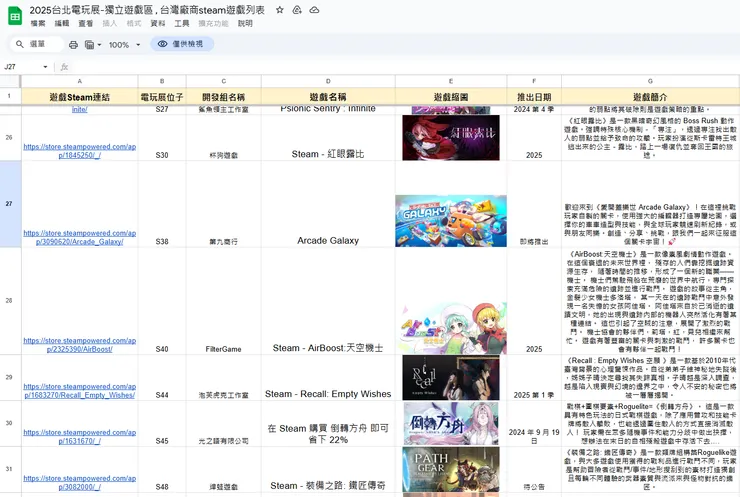The image size is (740, 497).
Task: Select row 30 header
Action: (x=9, y=423)
